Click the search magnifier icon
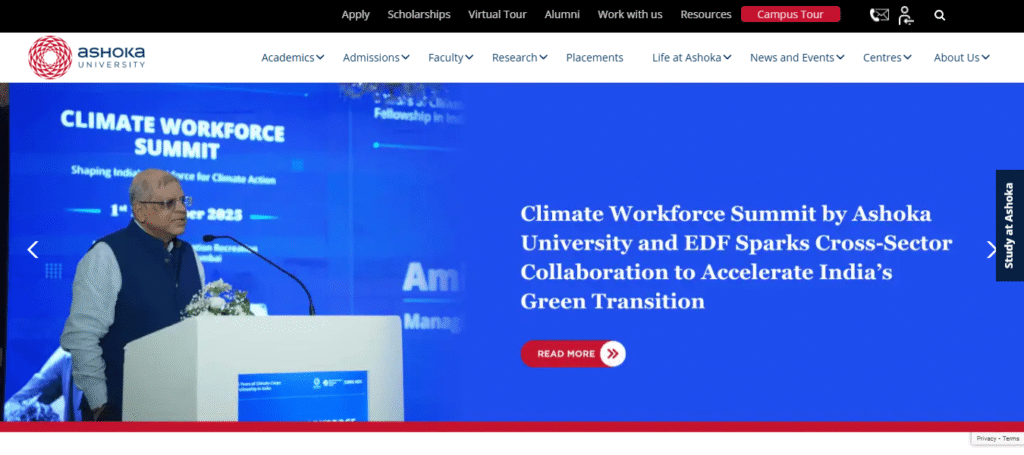This screenshot has width=1024, height=455. (939, 15)
